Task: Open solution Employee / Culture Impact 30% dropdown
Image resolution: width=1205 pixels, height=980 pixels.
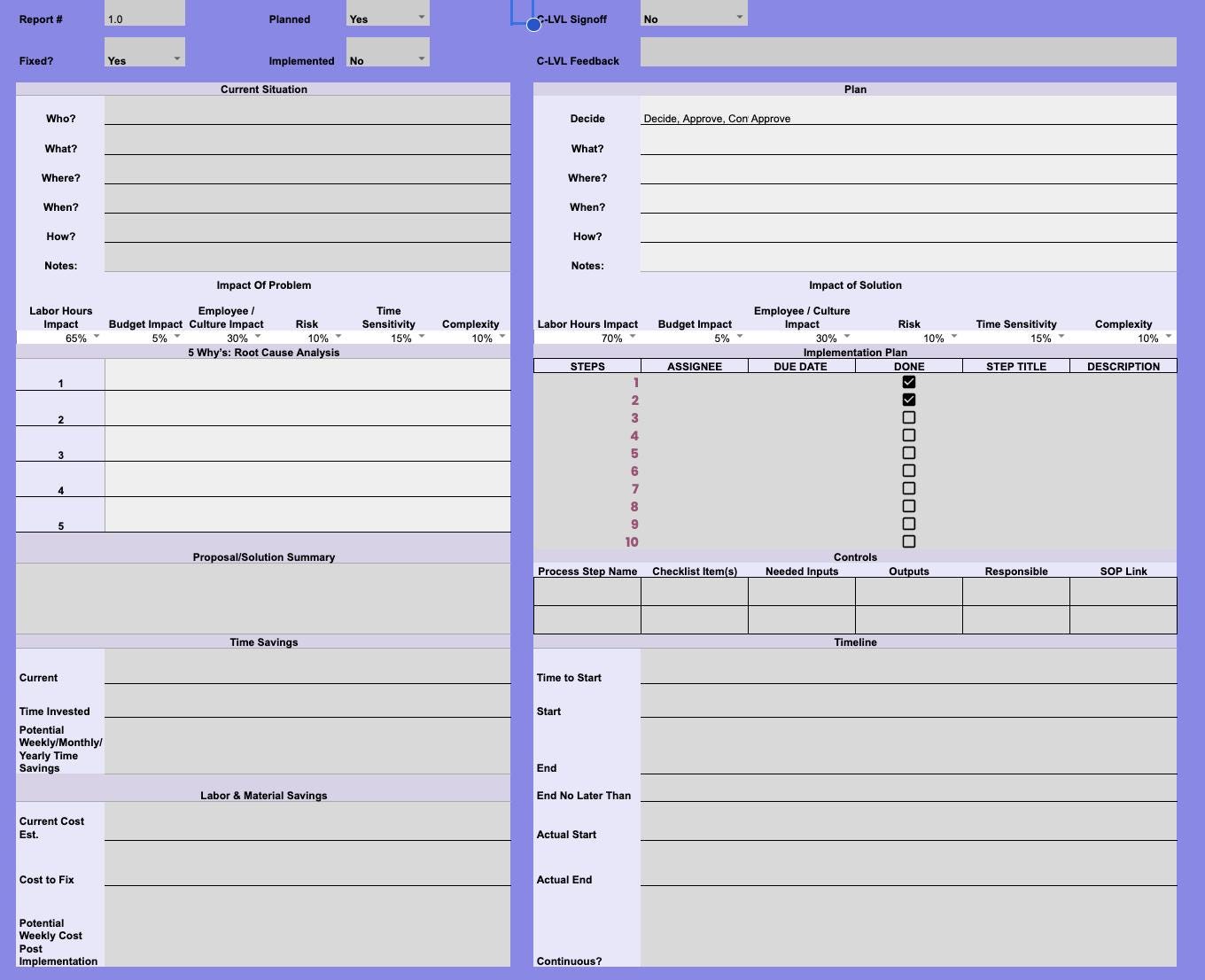Action: (x=847, y=337)
